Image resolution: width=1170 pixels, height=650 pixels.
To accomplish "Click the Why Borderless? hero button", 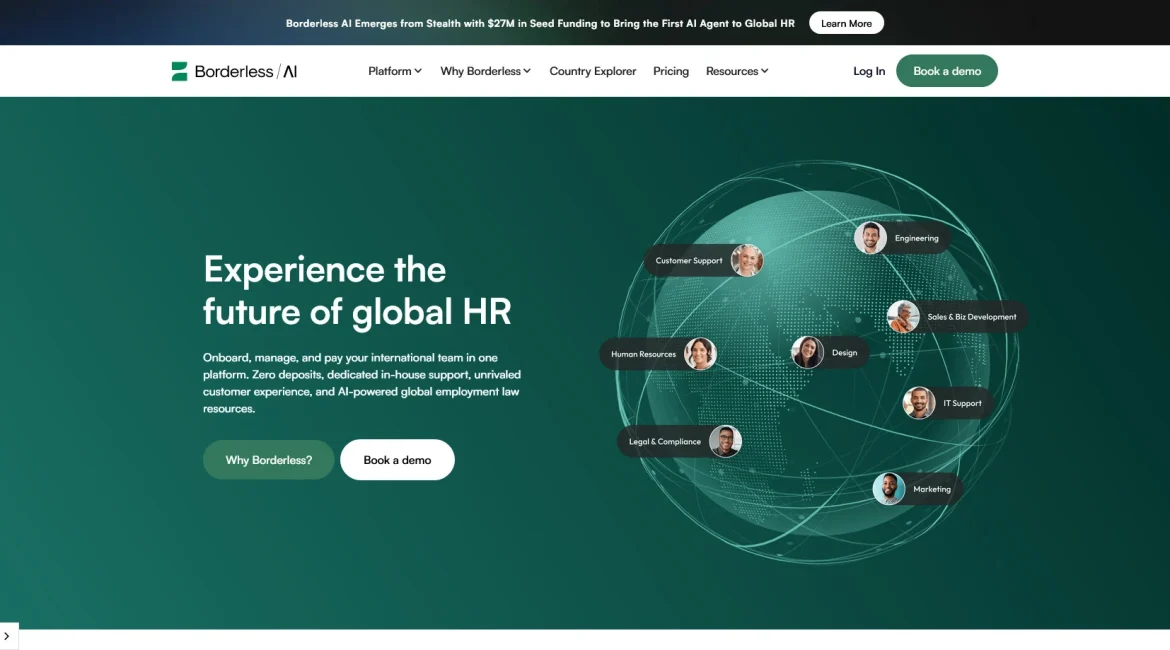I will tap(269, 460).
